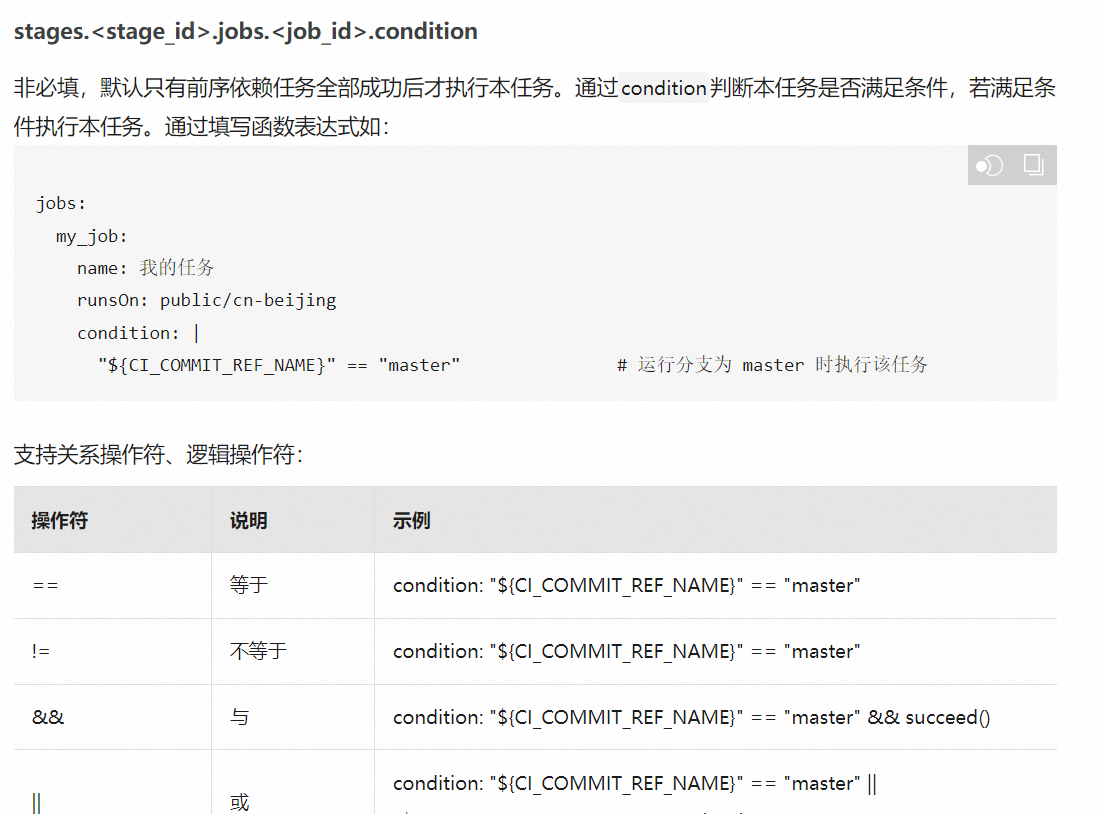Click the master branch comment in the code
1104x814 pixels.
772,365
